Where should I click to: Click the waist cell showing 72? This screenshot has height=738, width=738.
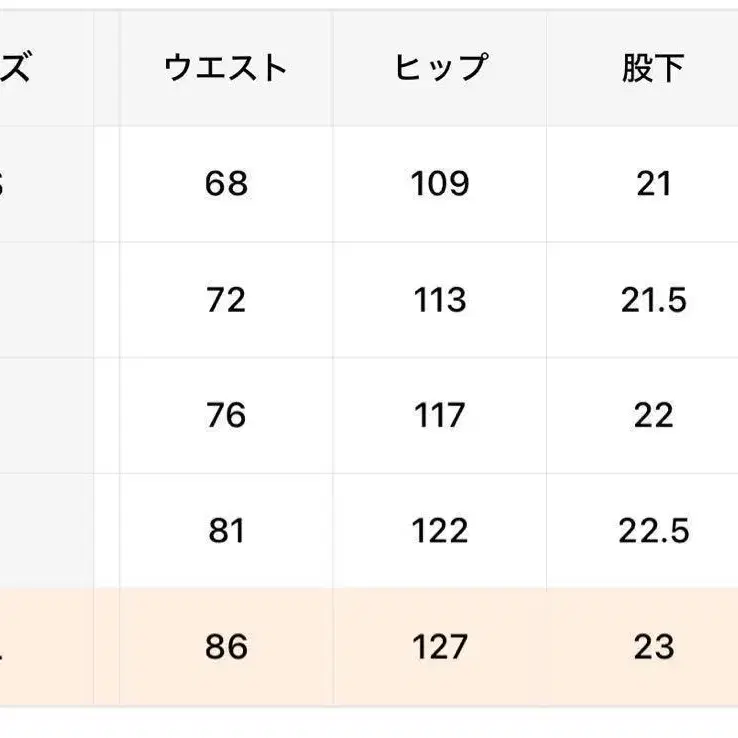coord(226,300)
